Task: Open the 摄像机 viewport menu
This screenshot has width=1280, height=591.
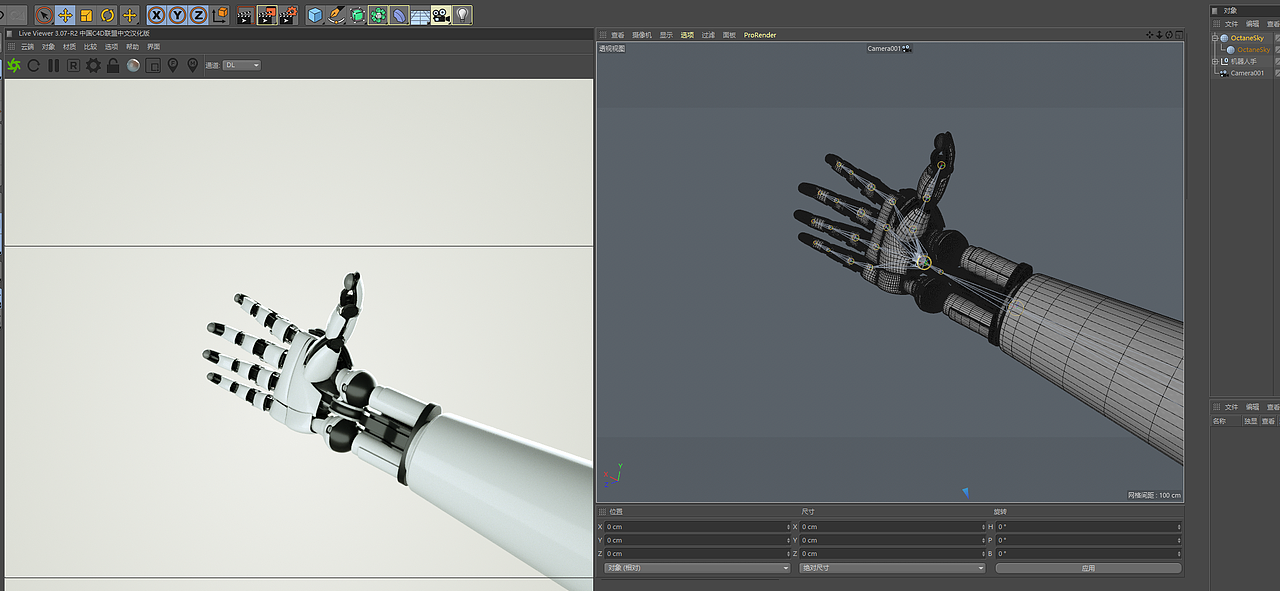Action: pyautogui.click(x=640, y=34)
